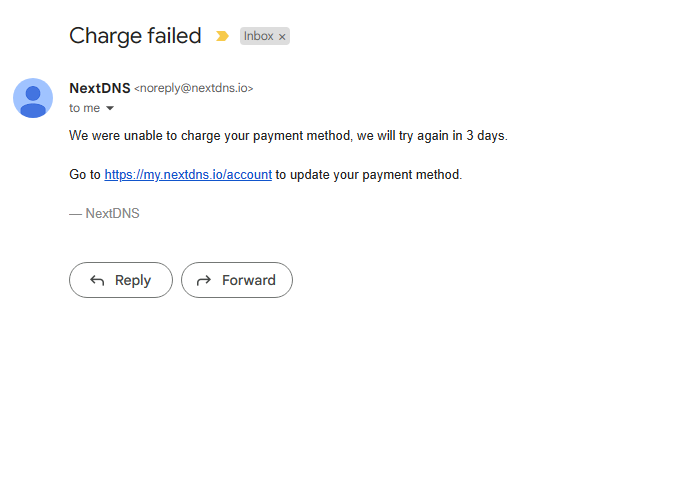Click the noreply@nextdns.io email address
The height and width of the screenshot is (487, 683).
click(193, 88)
